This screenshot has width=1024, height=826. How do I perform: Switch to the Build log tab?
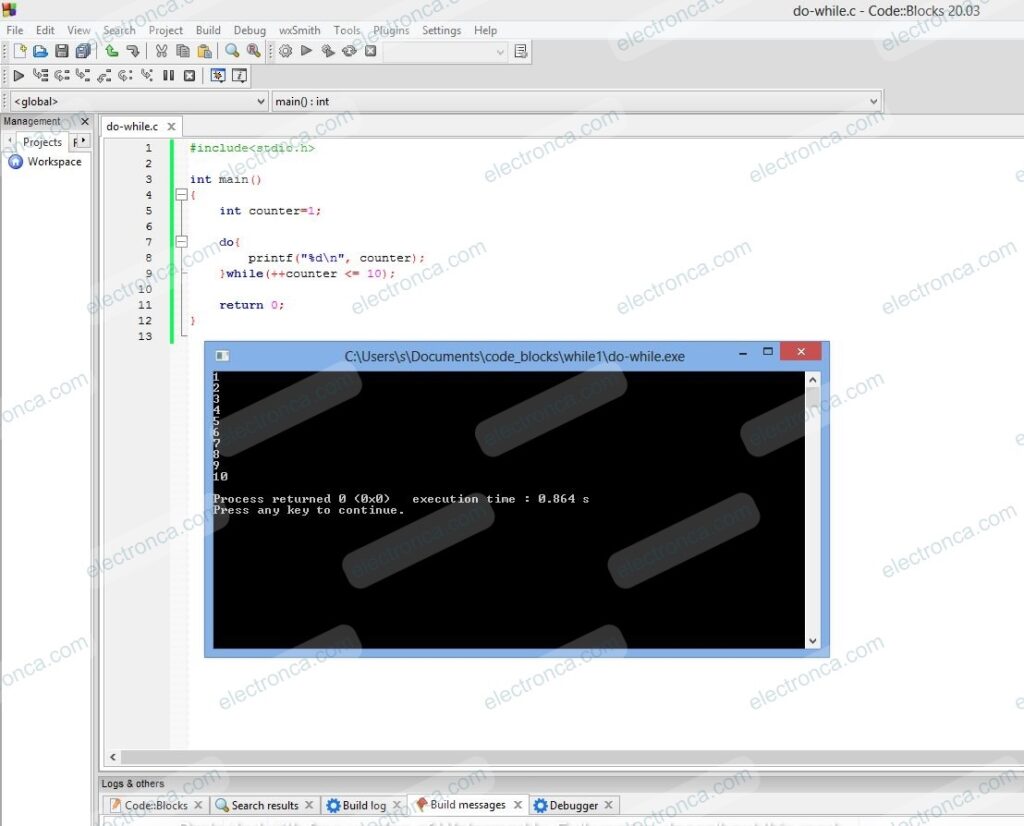(363, 805)
